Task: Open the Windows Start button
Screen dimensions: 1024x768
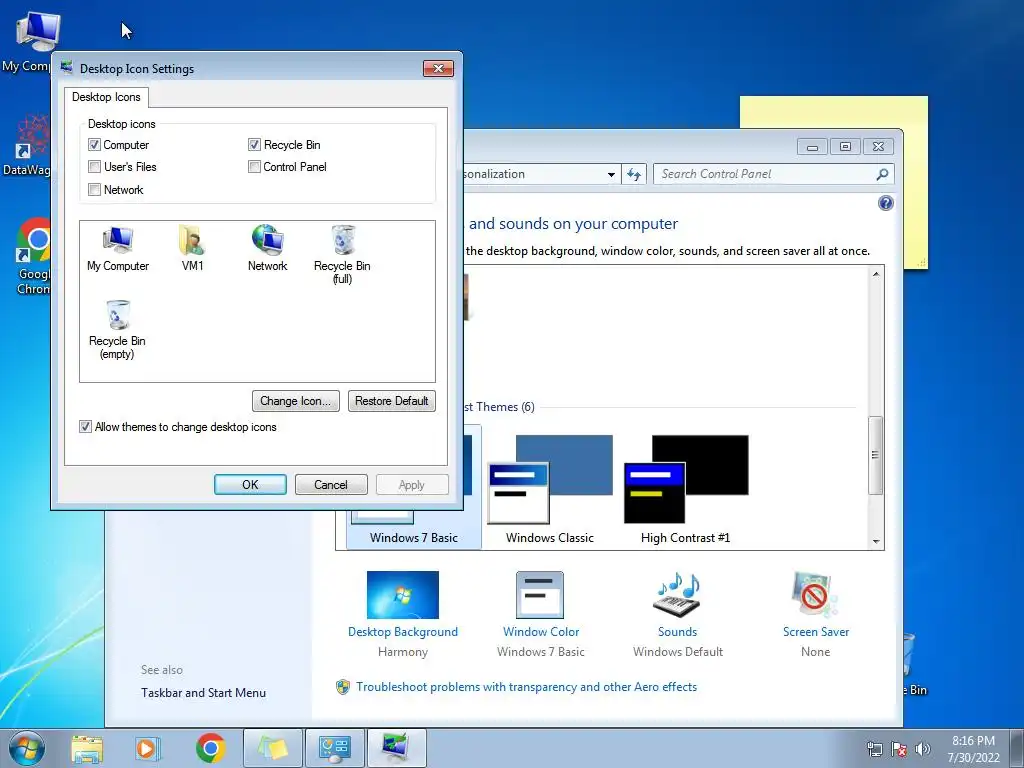Action: click(26, 748)
